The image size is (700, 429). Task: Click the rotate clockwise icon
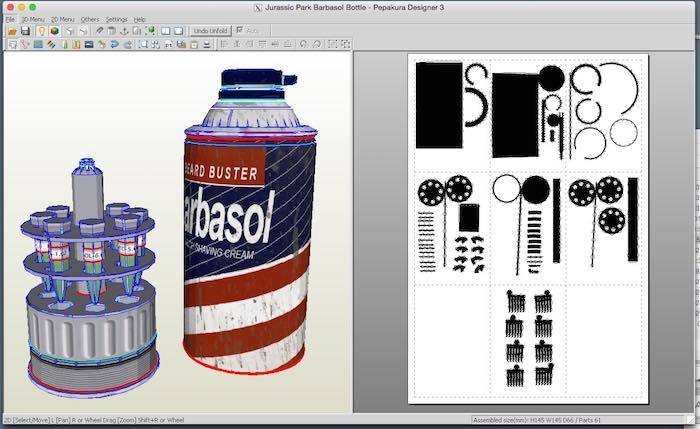pos(317,44)
